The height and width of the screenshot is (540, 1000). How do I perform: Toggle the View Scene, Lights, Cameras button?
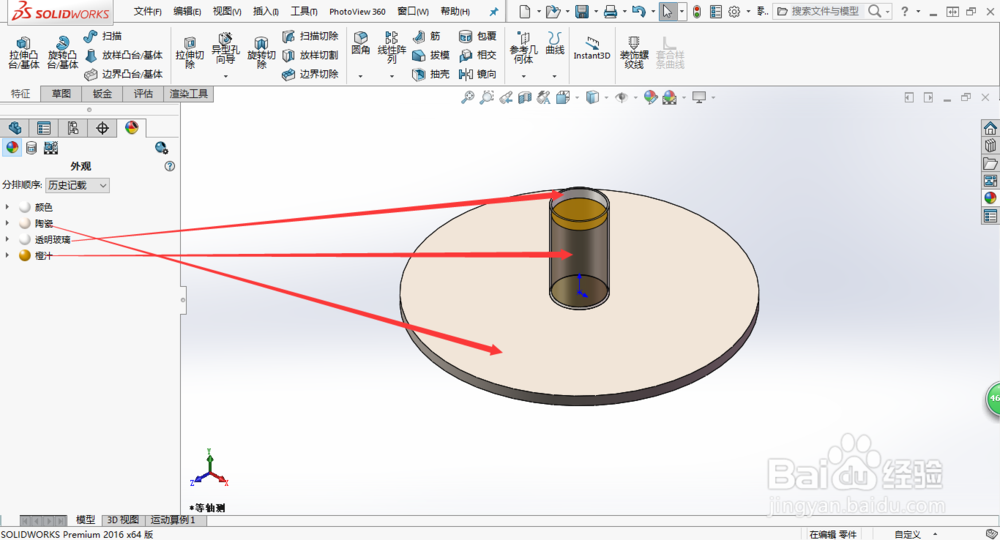tap(50, 148)
